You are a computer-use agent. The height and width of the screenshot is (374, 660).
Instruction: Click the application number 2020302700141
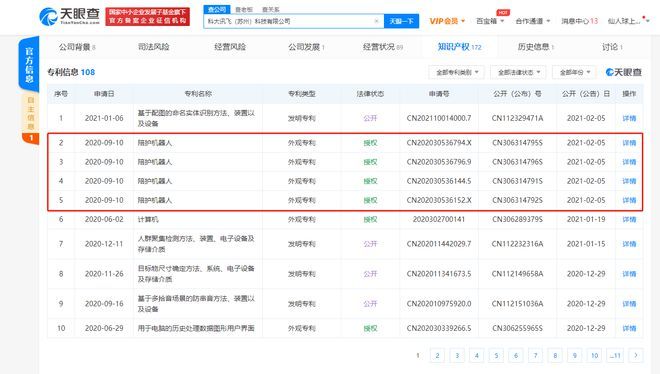pos(439,220)
